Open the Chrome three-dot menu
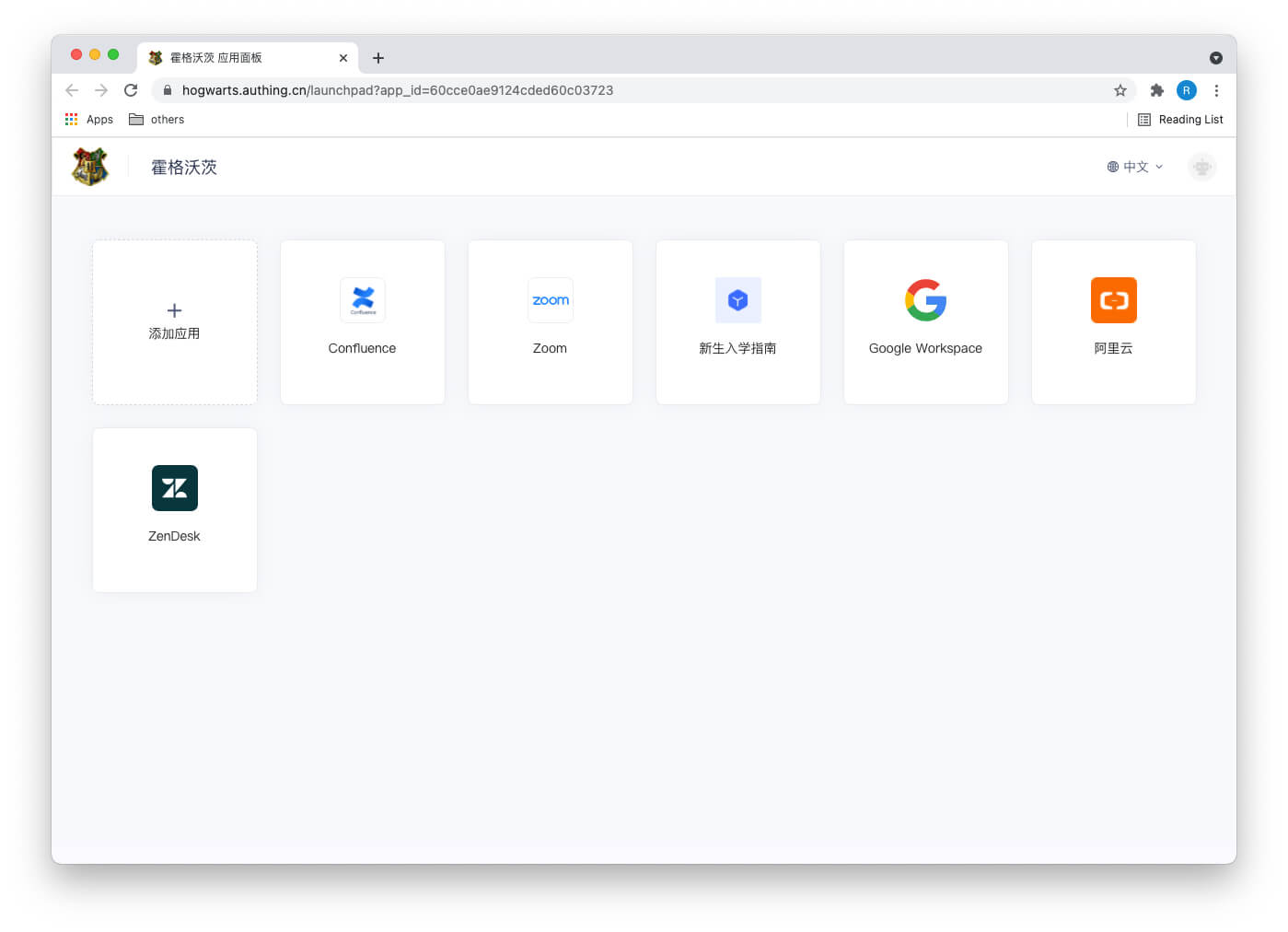 coord(1216,90)
